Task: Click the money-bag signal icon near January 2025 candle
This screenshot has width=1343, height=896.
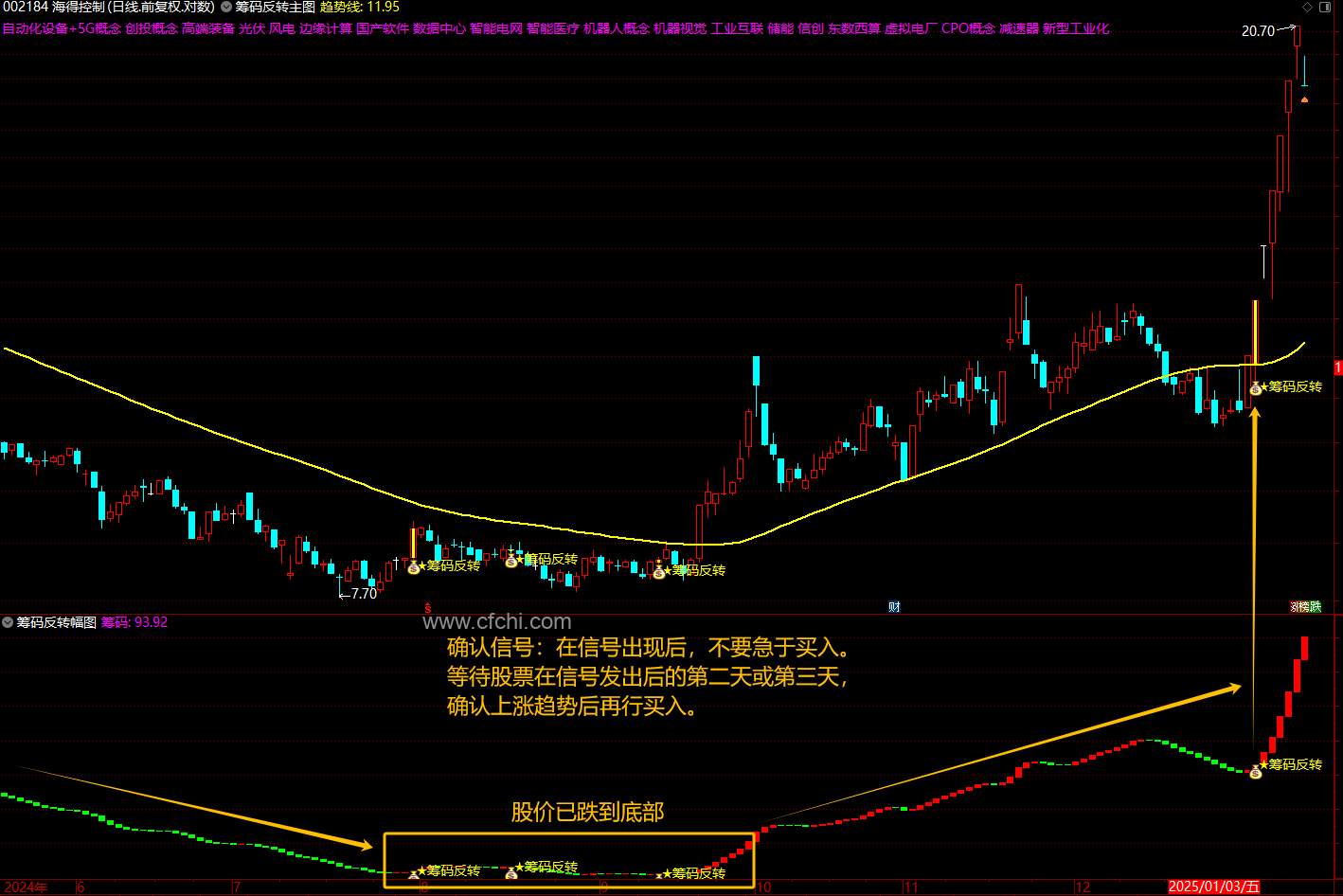Action: (1256, 388)
